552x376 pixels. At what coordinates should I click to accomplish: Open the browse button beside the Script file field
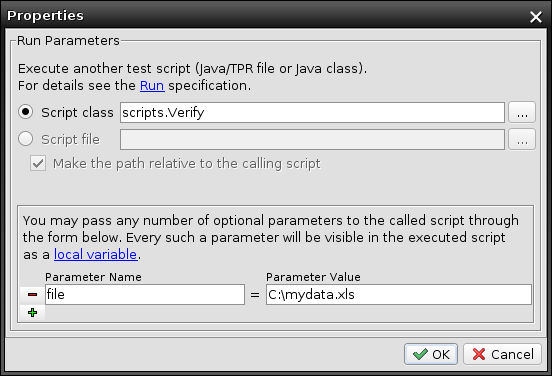click(522, 139)
